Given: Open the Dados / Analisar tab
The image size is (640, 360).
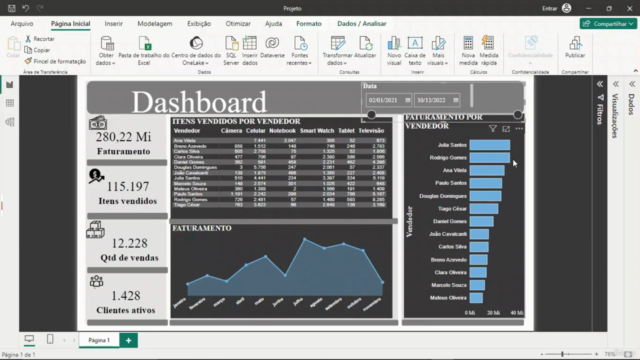Looking at the screenshot, I should pos(362,24).
